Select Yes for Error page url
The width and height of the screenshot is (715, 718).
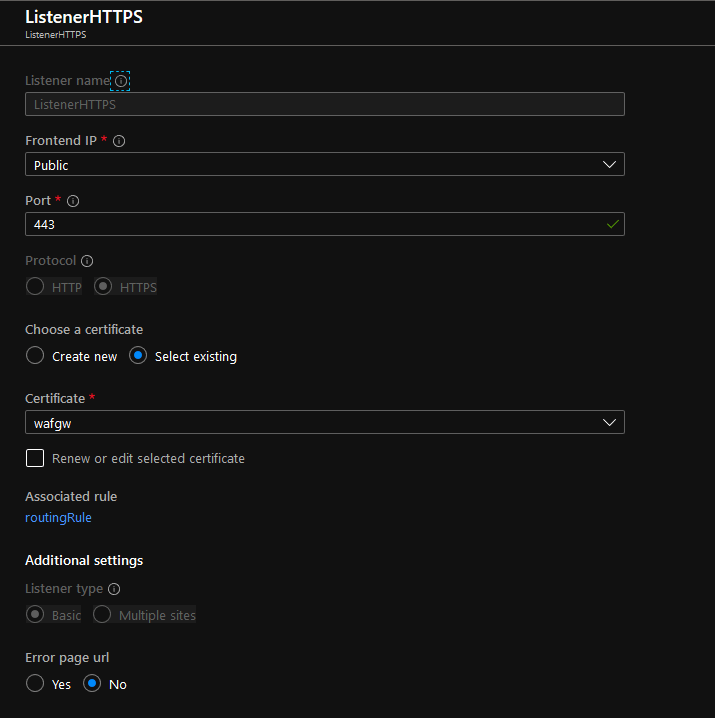35,684
